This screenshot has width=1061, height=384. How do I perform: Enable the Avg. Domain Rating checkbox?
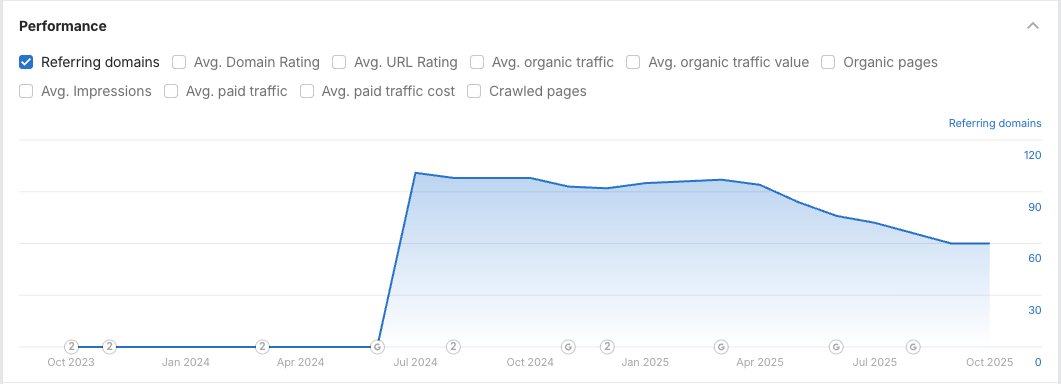click(179, 62)
